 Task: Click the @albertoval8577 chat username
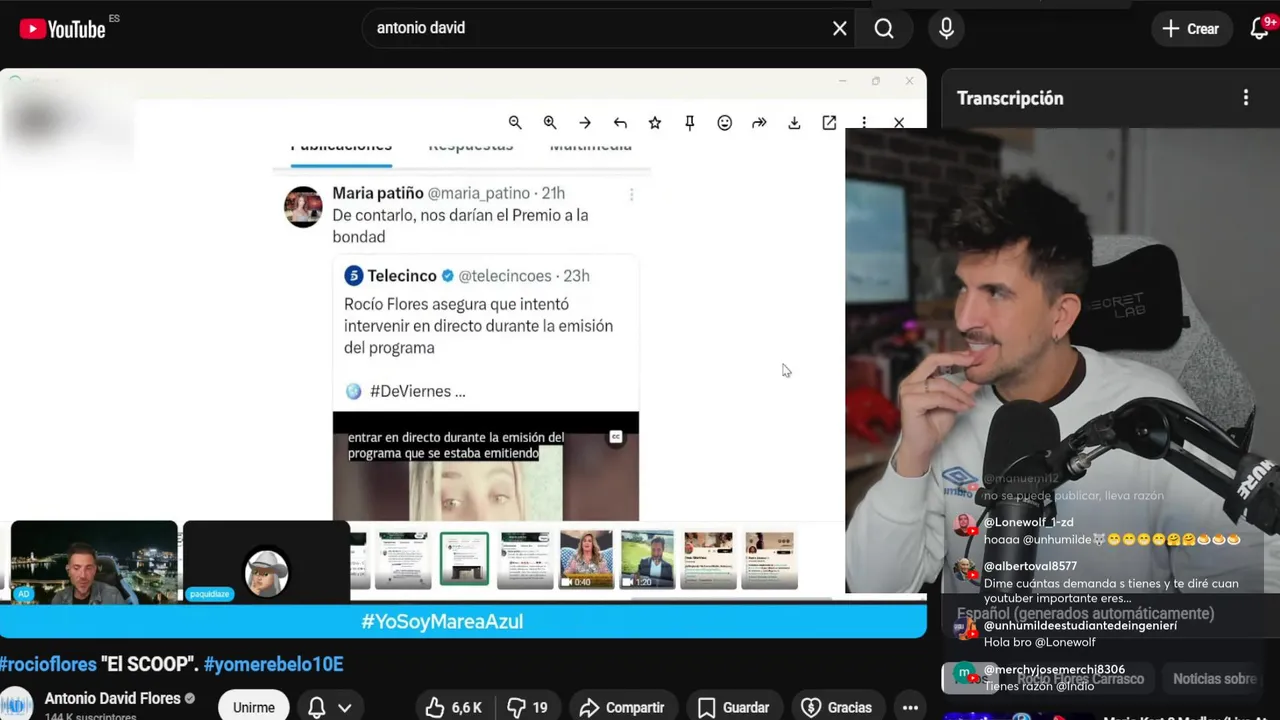(1030, 567)
